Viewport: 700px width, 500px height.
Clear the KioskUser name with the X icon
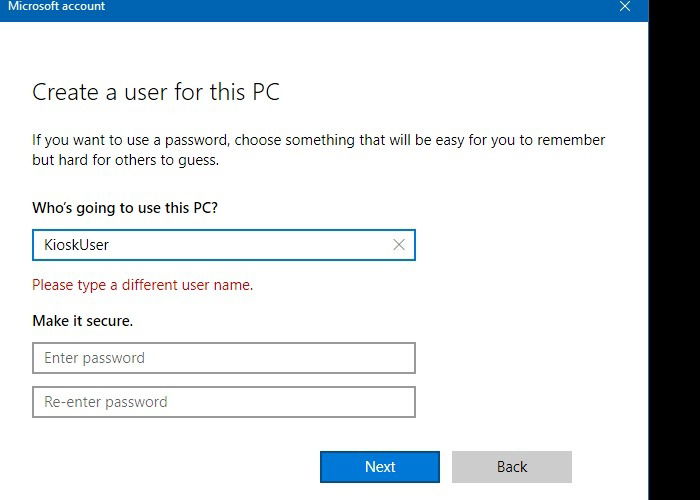click(399, 245)
